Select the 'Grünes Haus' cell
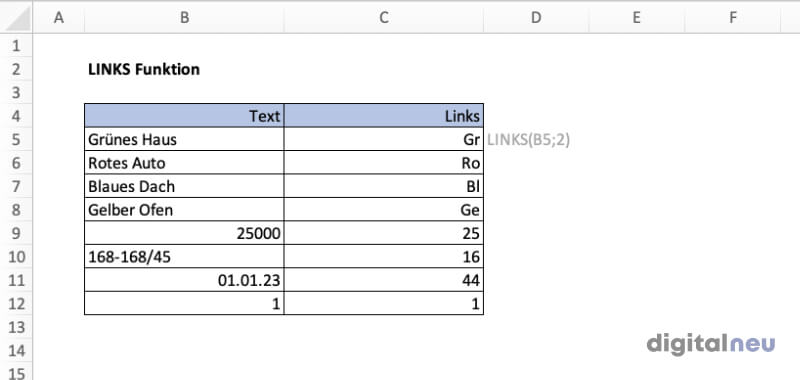The height and width of the screenshot is (380, 800). [184, 139]
